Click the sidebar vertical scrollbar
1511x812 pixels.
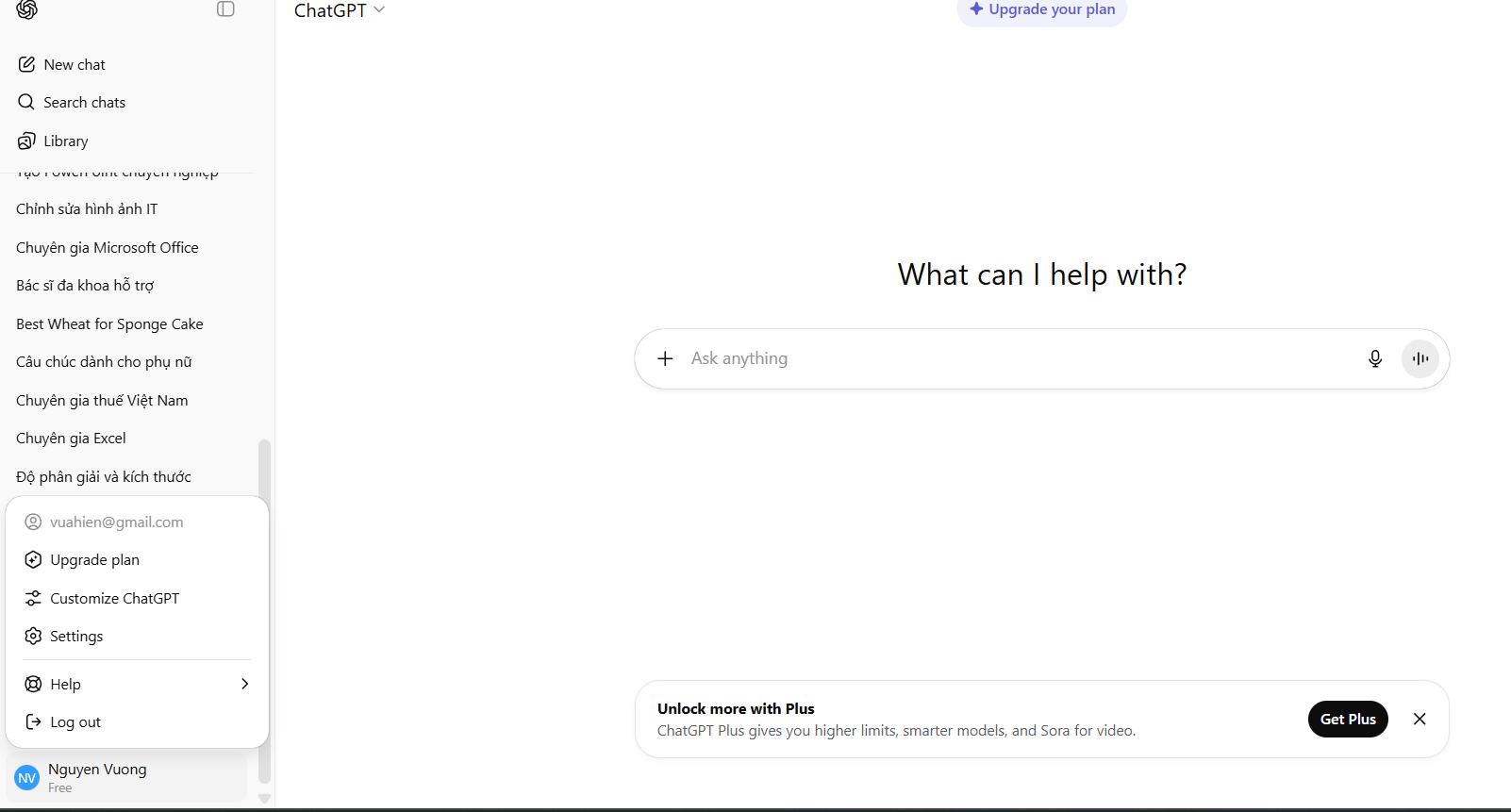(x=264, y=611)
